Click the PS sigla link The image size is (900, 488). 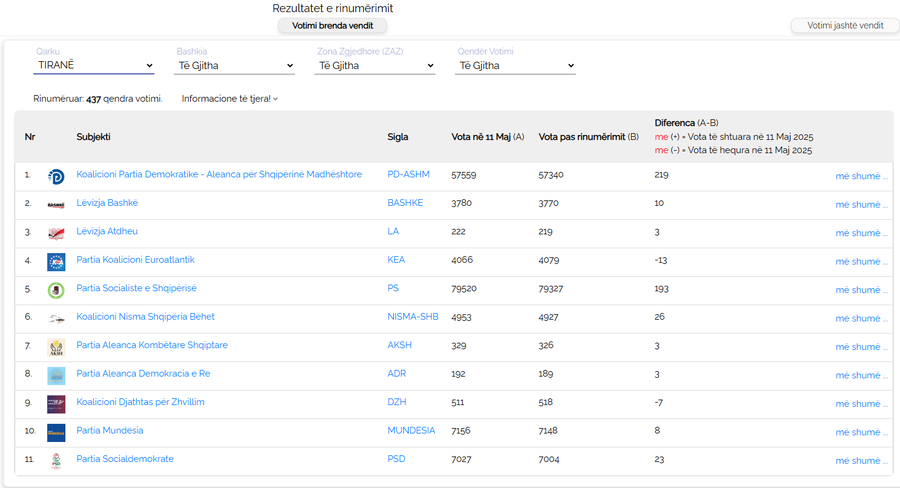(393, 288)
